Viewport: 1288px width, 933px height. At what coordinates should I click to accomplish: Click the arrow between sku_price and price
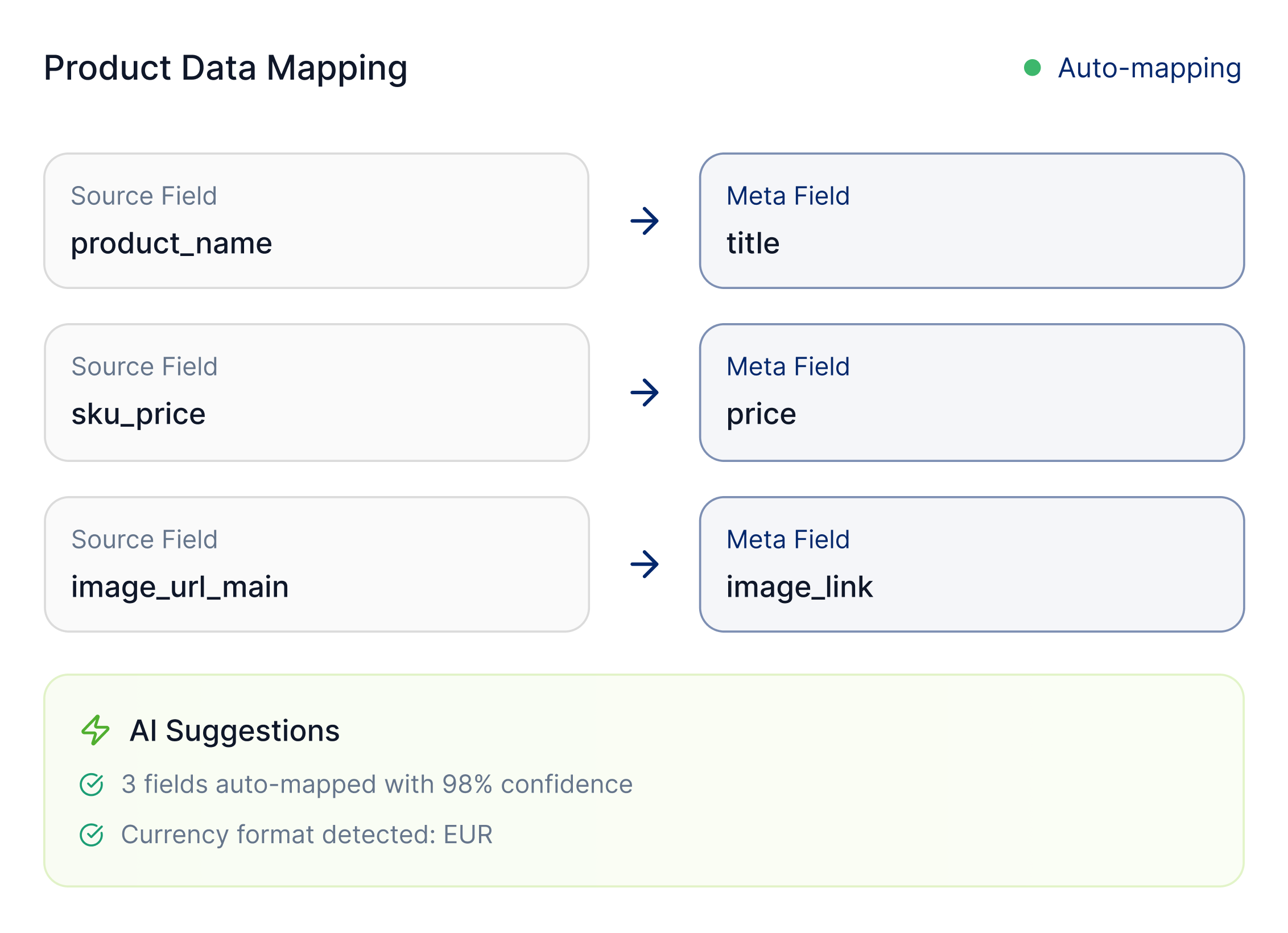click(x=645, y=393)
